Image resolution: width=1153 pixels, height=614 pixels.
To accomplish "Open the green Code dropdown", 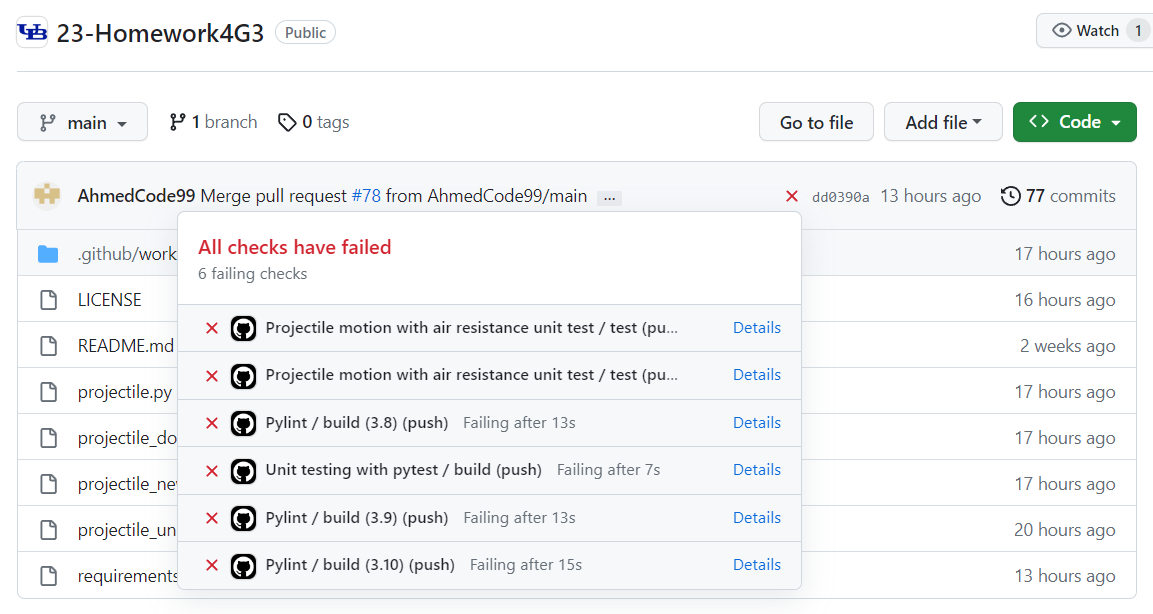I will click(x=1074, y=121).
